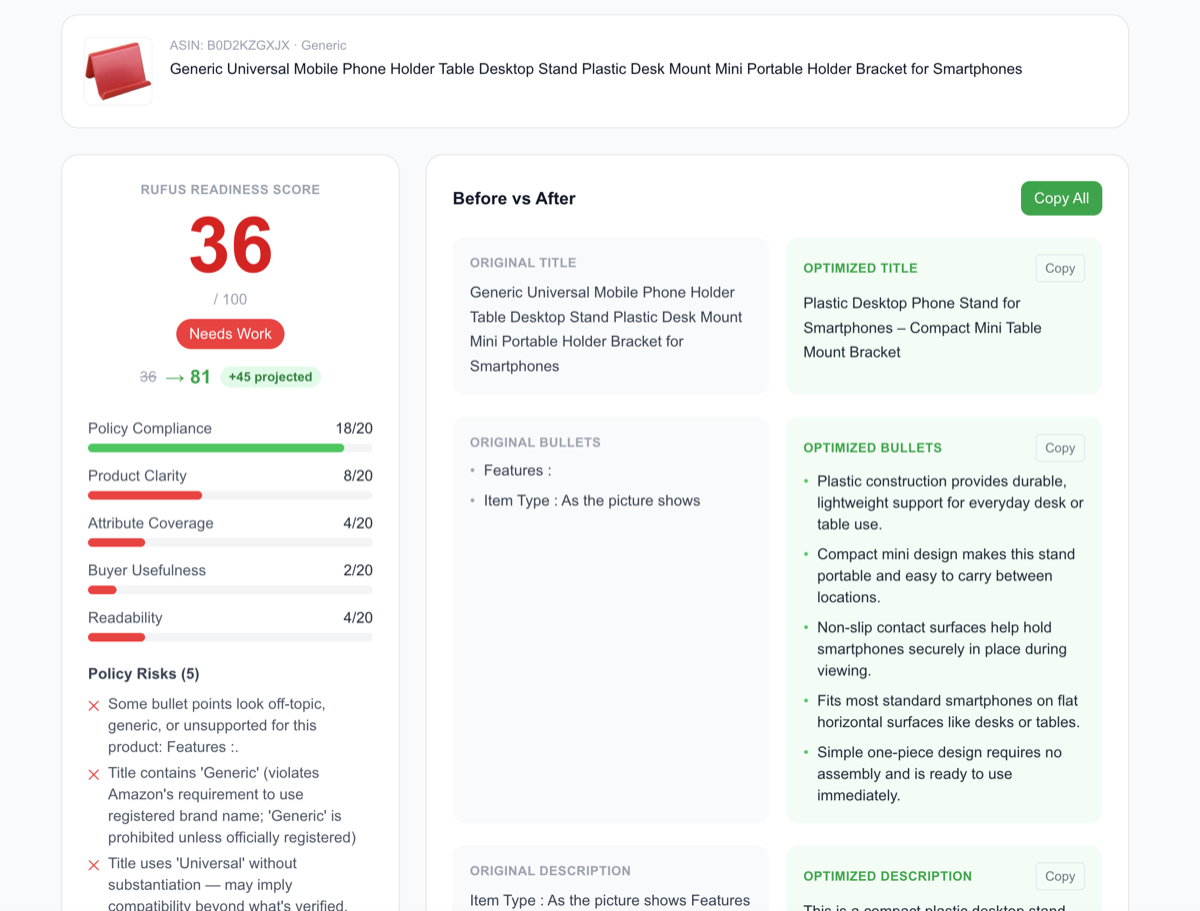This screenshot has width=1200, height=911.
Task: Copy the optimized title text
Action: (1059, 268)
